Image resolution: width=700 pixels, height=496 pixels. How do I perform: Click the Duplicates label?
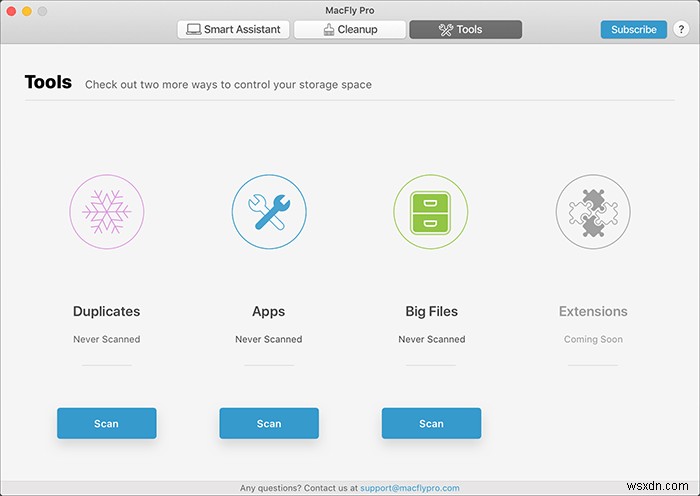[x=107, y=311]
